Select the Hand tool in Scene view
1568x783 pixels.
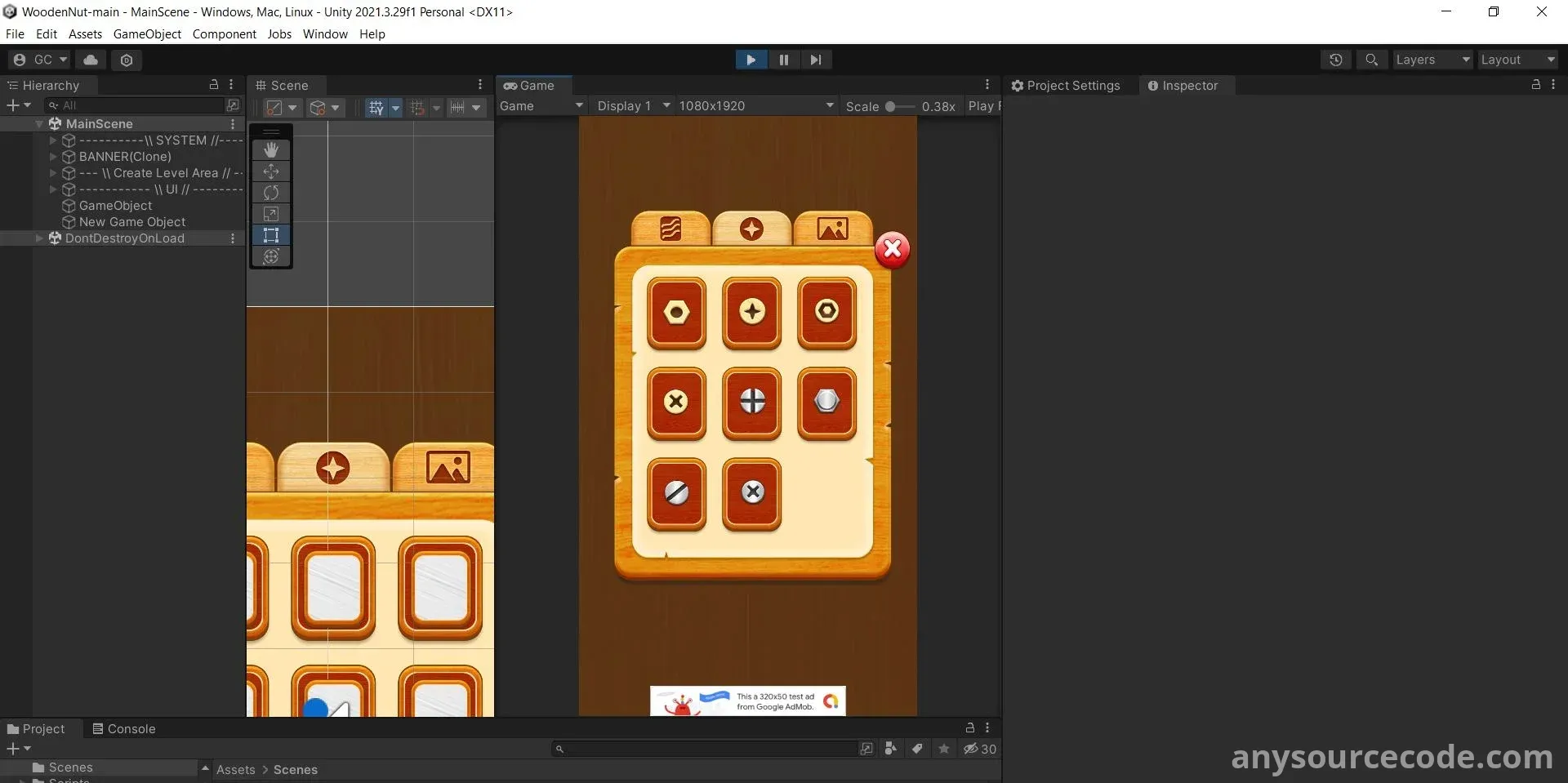(x=271, y=149)
